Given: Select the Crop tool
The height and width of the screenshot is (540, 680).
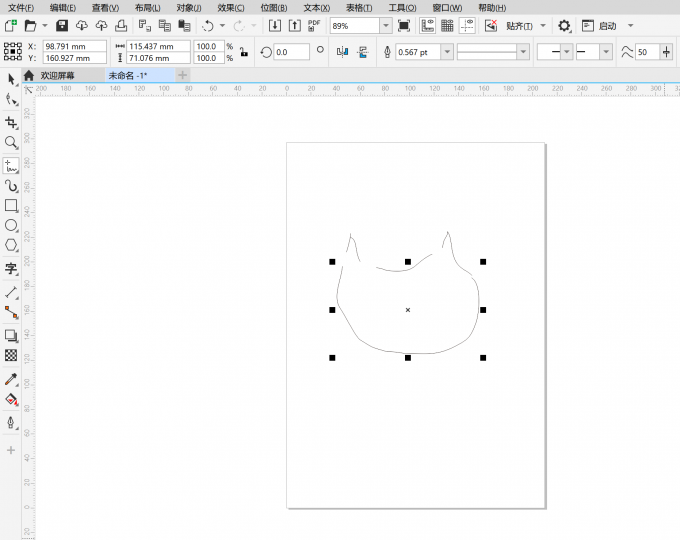Looking at the screenshot, I should [11, 123].
